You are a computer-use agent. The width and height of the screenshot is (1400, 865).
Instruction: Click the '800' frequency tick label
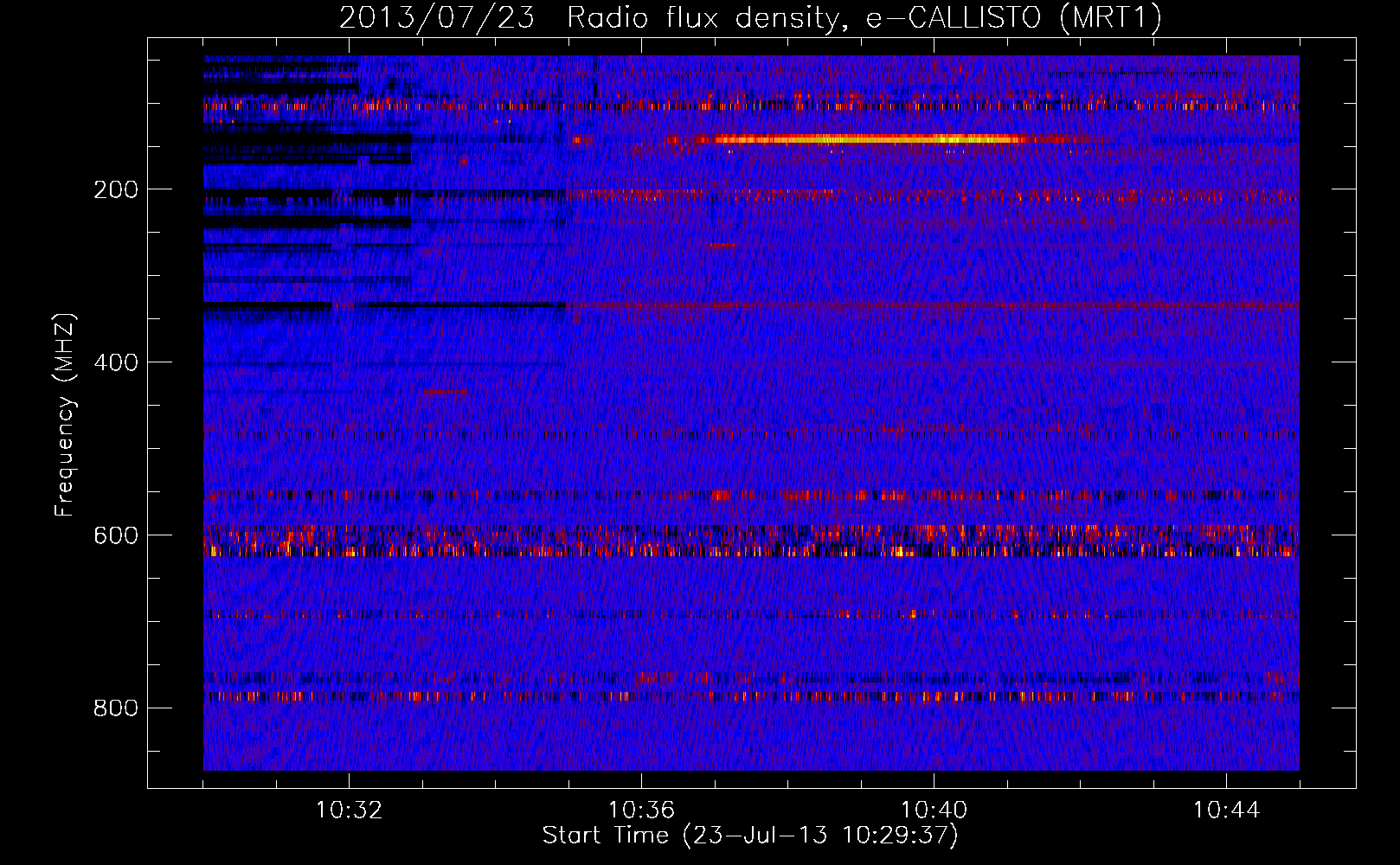click(116, 708)
